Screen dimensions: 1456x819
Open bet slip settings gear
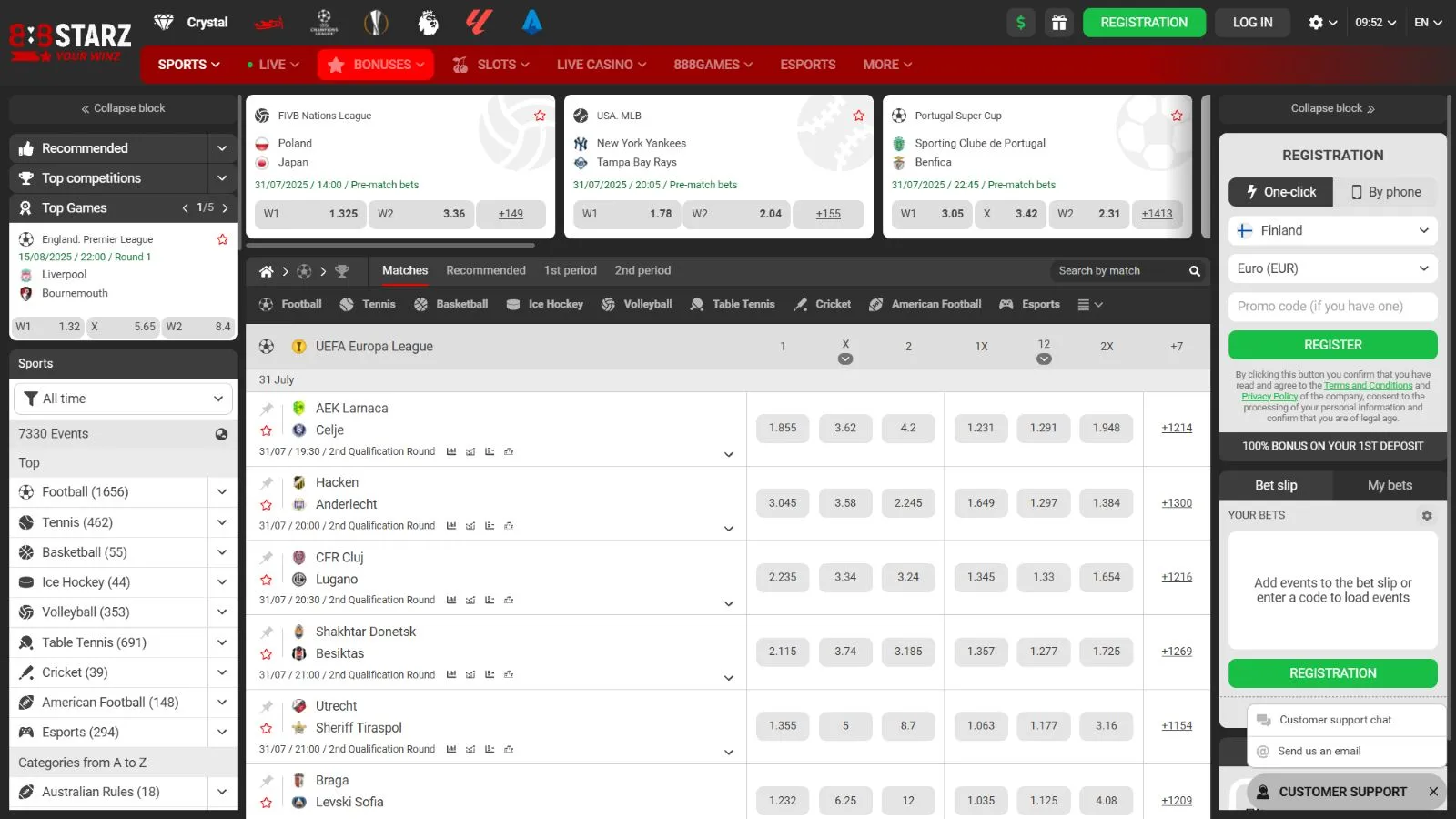pos(1426,515)
